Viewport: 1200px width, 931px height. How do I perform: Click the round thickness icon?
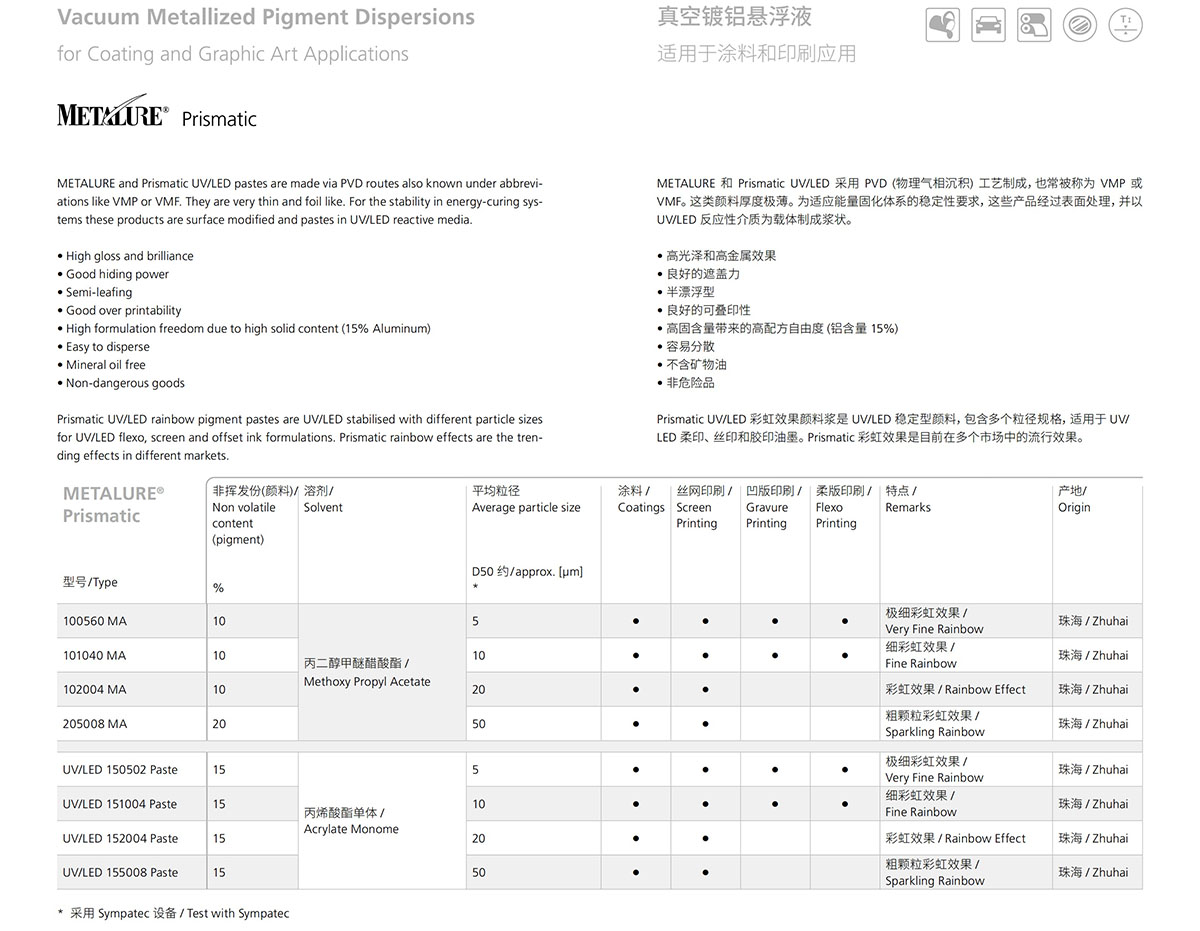pyautogui.click(x=1126, y=25)
